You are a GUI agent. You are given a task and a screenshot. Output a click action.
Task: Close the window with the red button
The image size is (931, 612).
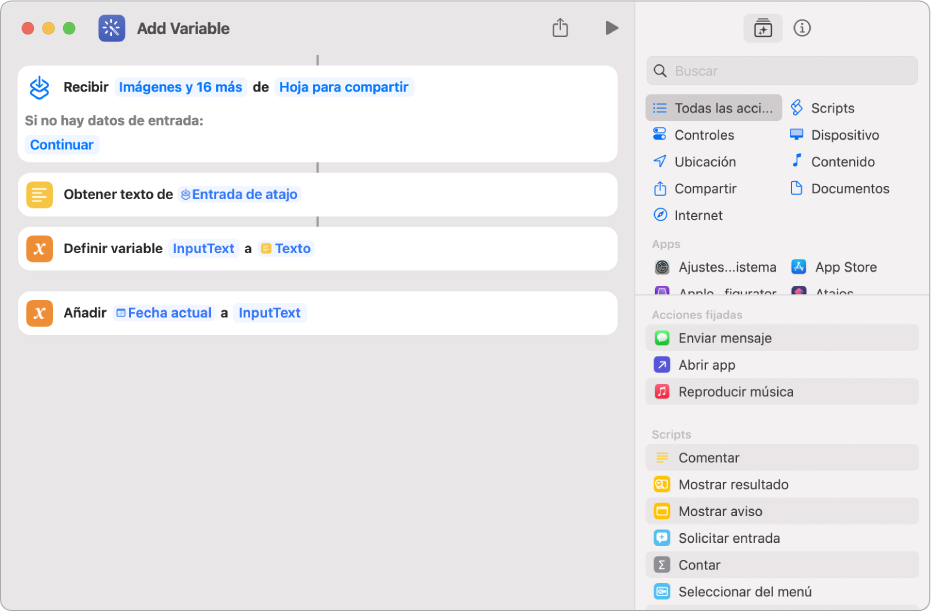coord(28,28)
